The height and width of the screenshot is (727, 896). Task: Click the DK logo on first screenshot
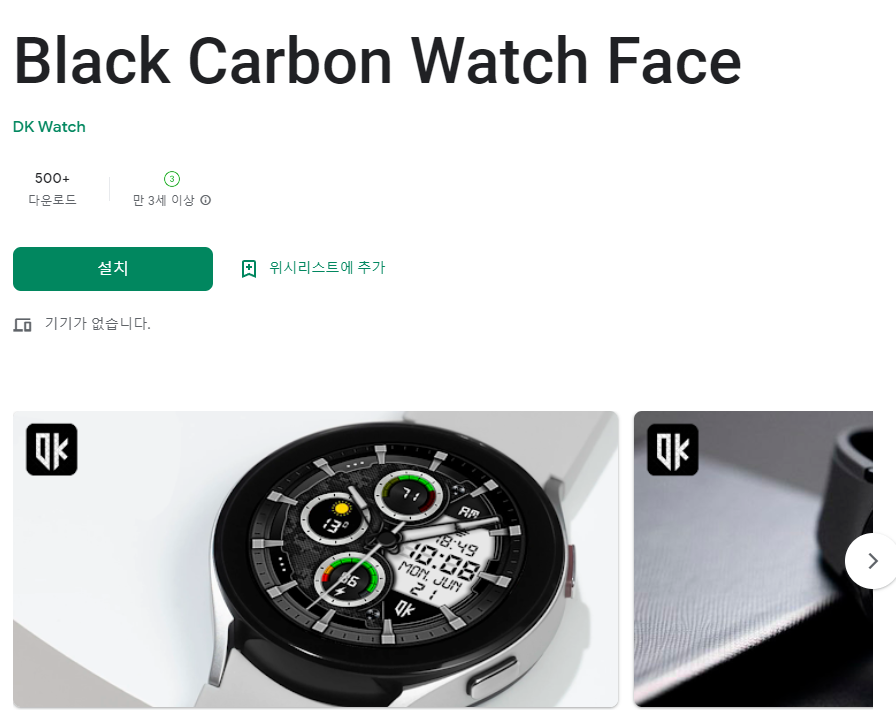click(x=51, y=450)
